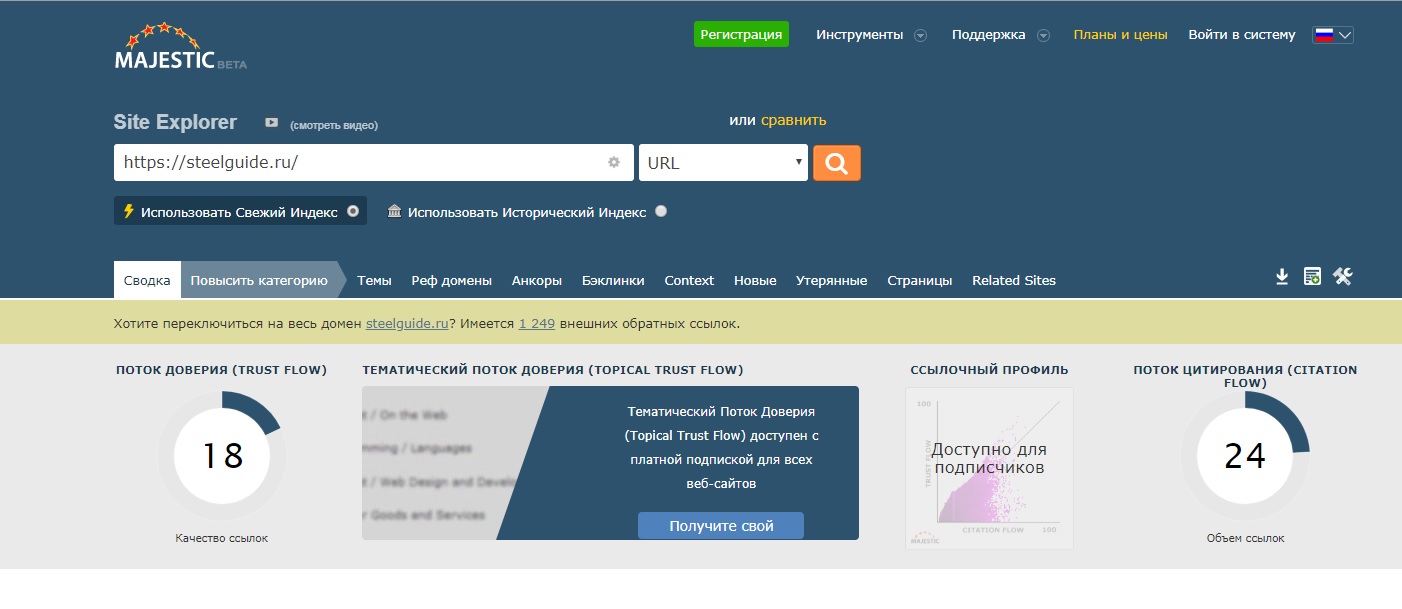Viewport: 1402px width, 609px height.
Task: Switch to the Сводка tab
Action: pos(147,280)
